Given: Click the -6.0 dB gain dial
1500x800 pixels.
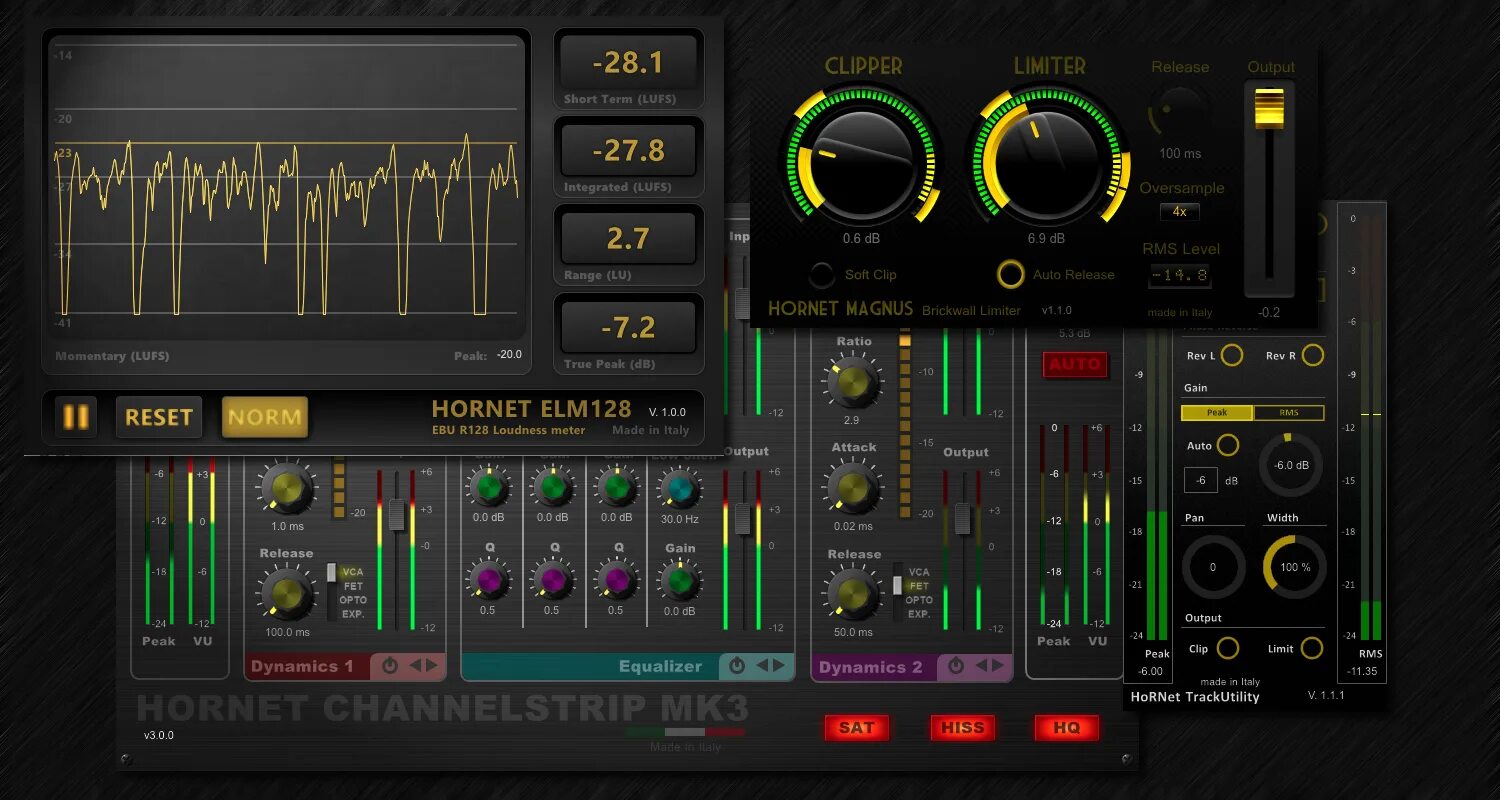Looking at the screenshot, I should click(x=1291, y=465).
